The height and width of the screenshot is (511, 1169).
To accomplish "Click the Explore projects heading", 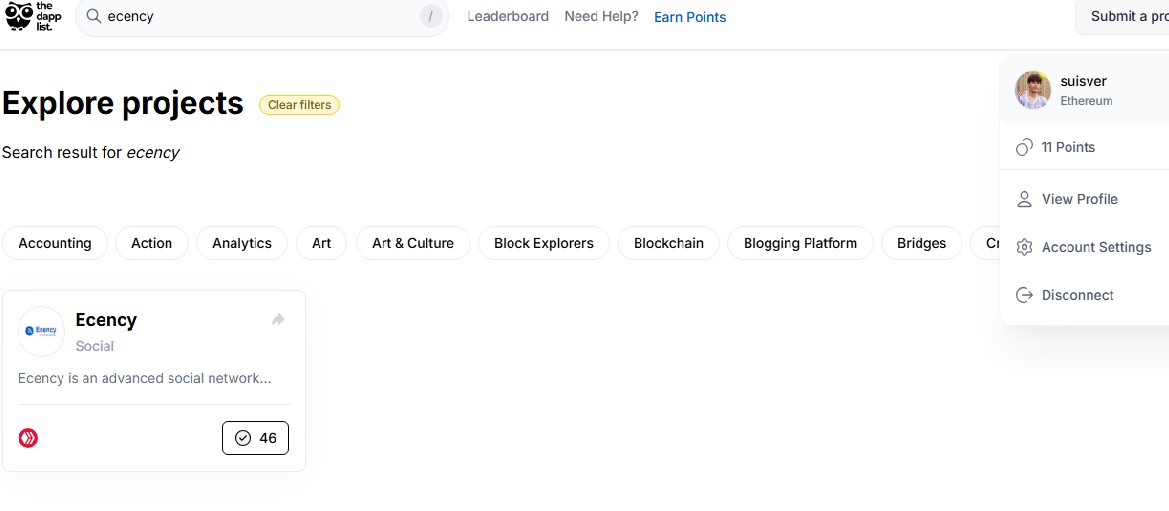I will [x=123, y=104].
